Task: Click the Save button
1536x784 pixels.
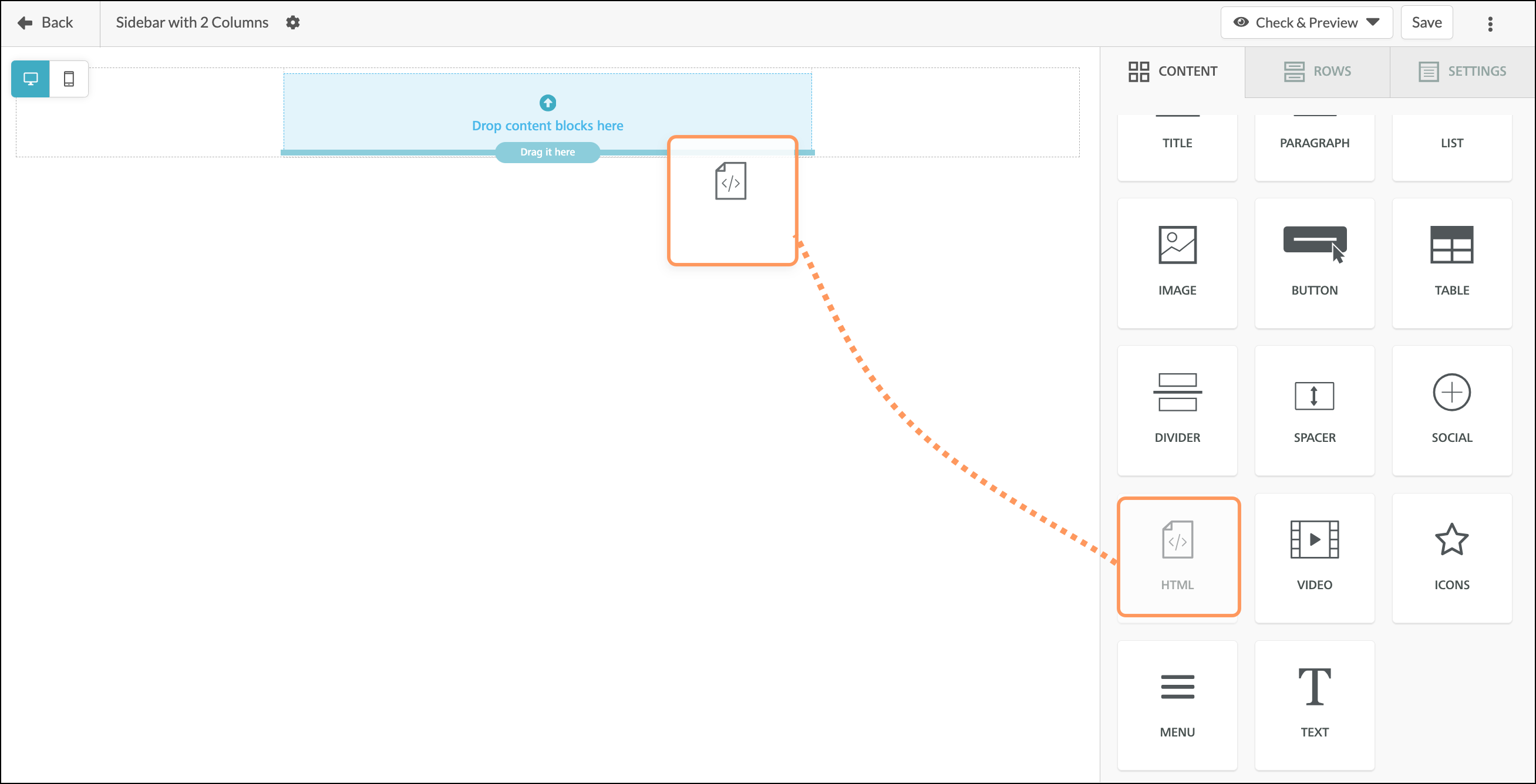Action: point(1426,23)
